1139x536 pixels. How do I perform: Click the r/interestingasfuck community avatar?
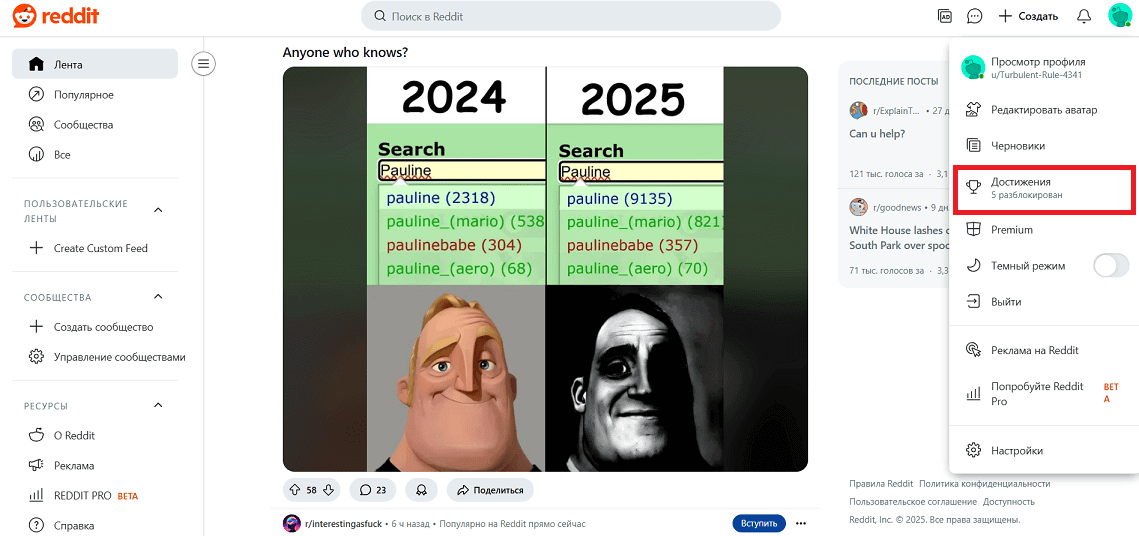click(291, 523)
